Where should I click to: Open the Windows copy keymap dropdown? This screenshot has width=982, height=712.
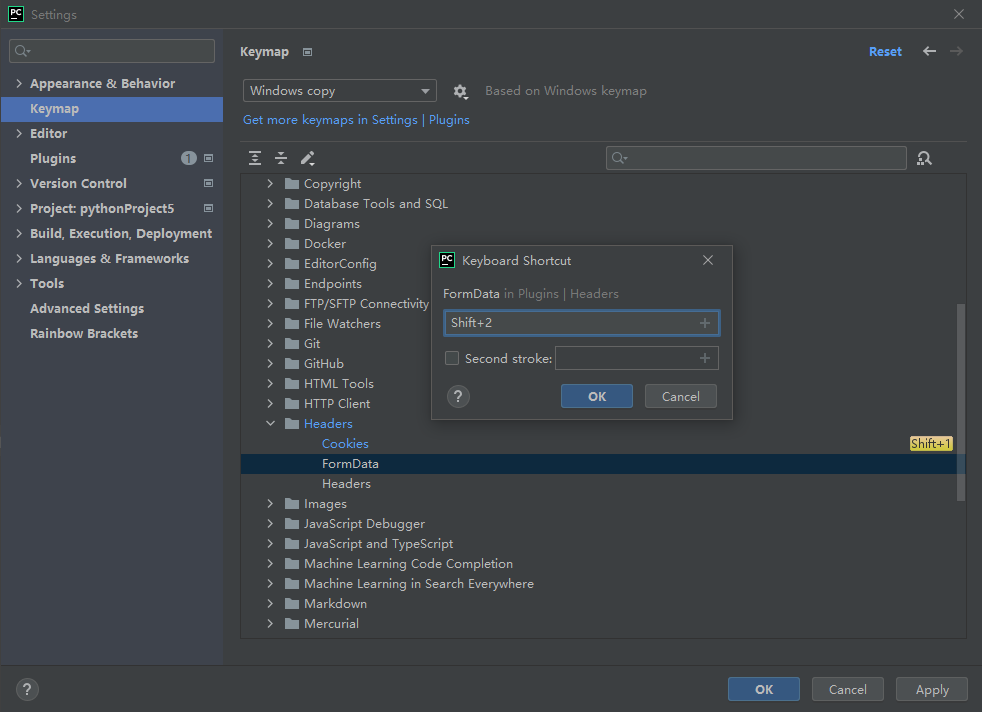pyautogui.click(x=339, y=91)
